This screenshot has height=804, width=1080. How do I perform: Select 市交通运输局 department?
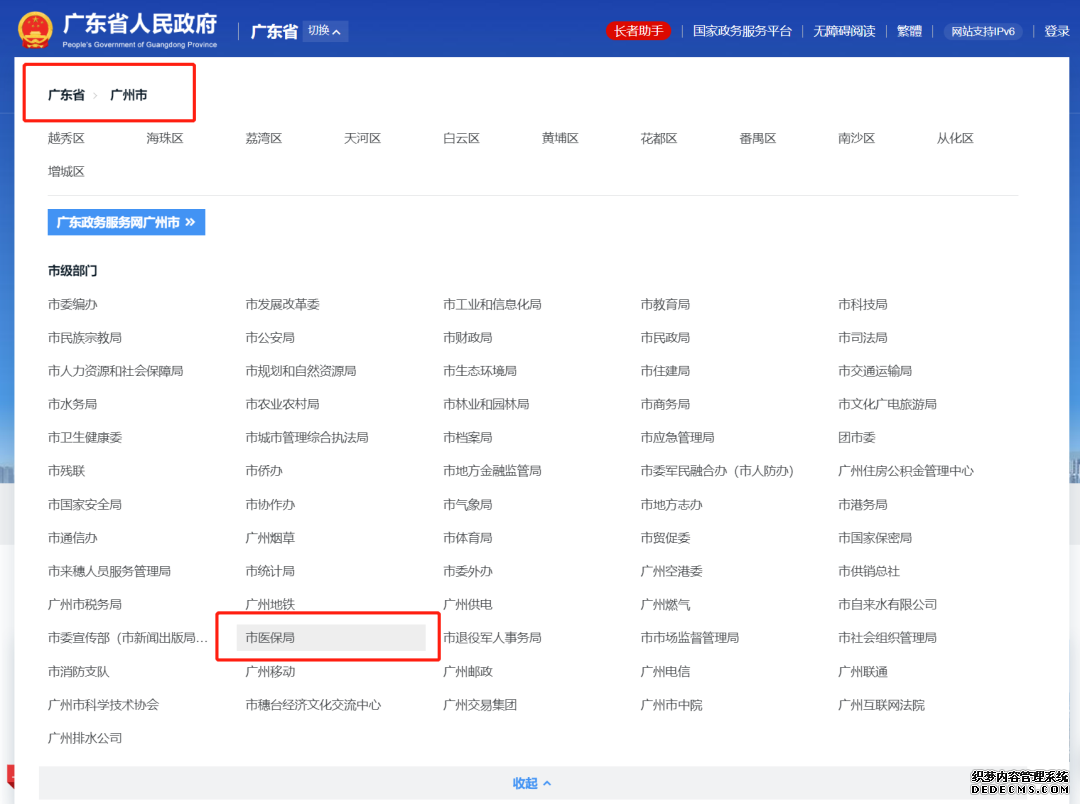pyautogui.click(x=875, y=371)
